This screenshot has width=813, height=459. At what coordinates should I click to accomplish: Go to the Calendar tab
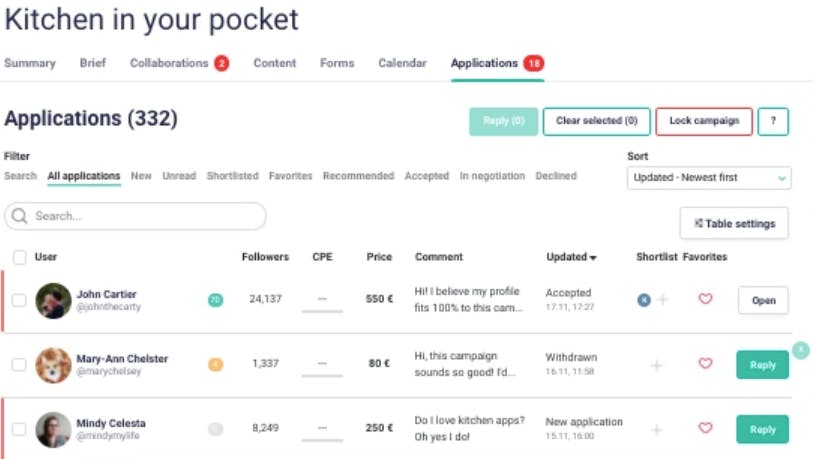click(x=402, y=63)
